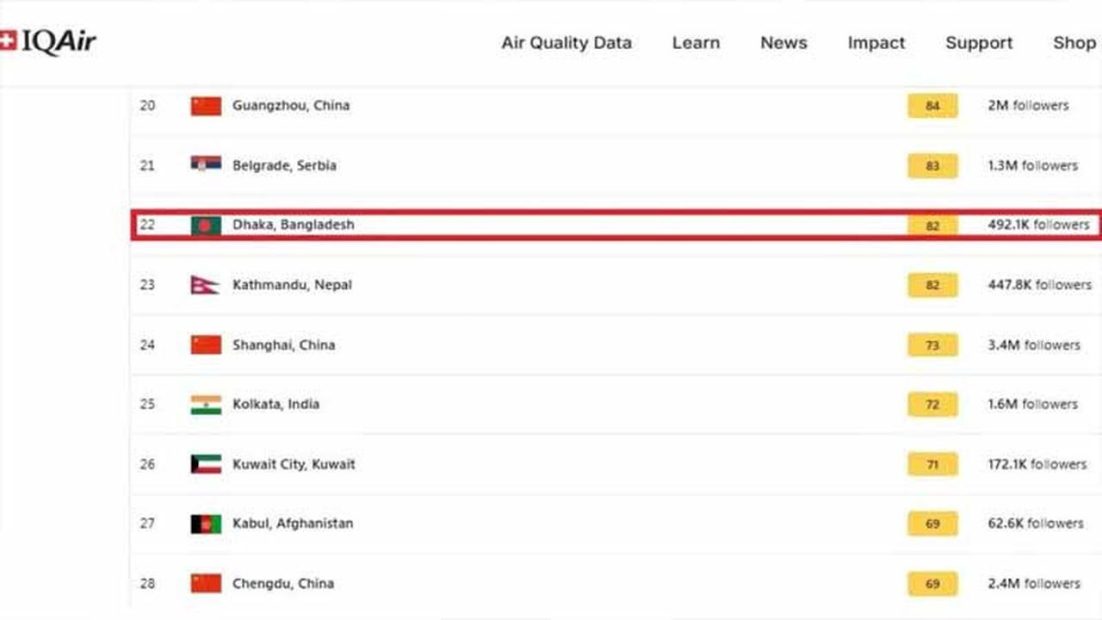
Task: Open the Support page
Action: click(979, 44)
